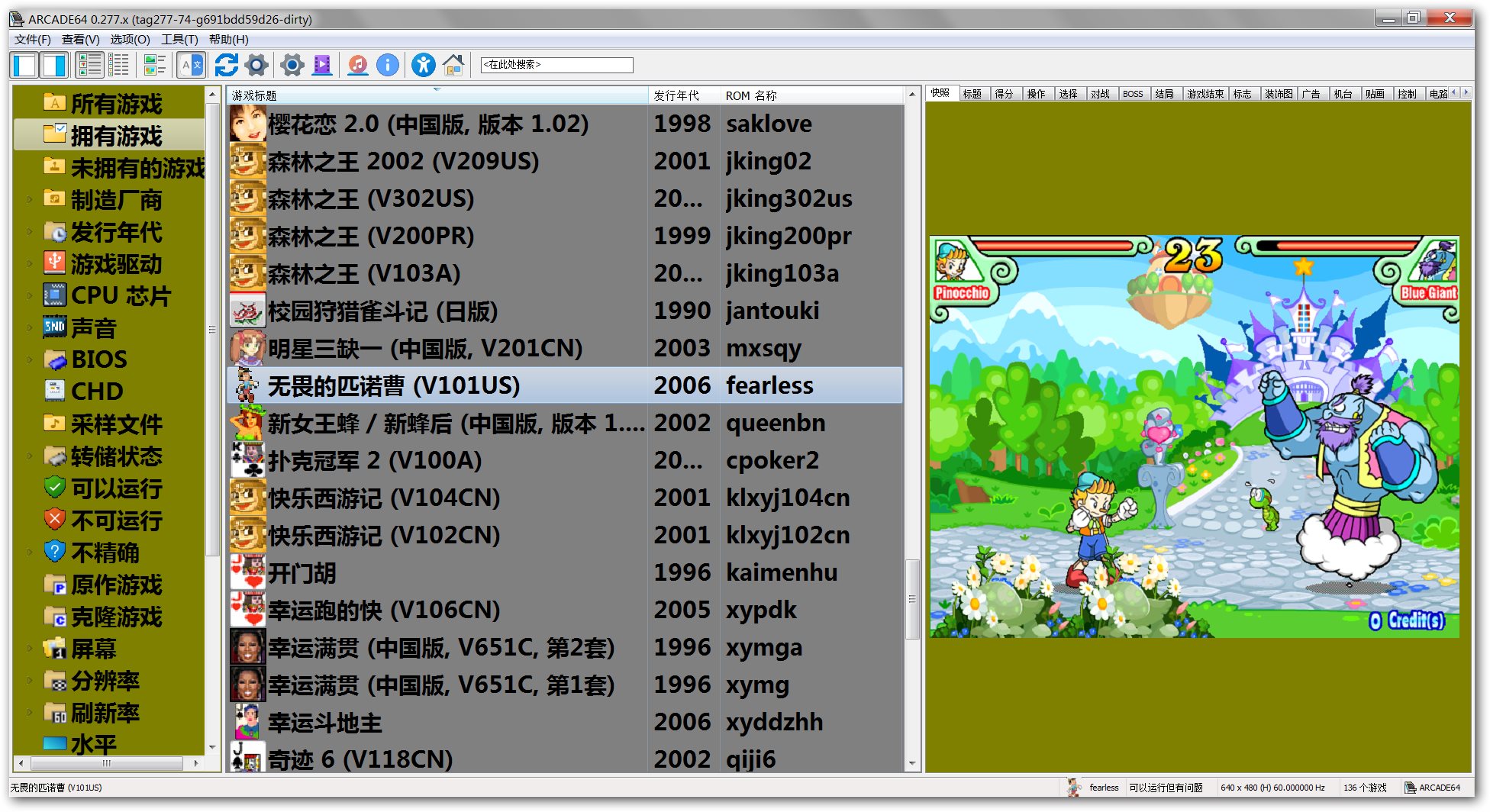Switch to the 游戏结束 tab
Image resolution: width=1490 pixels, height=812 pixels.
point(1205,94)
